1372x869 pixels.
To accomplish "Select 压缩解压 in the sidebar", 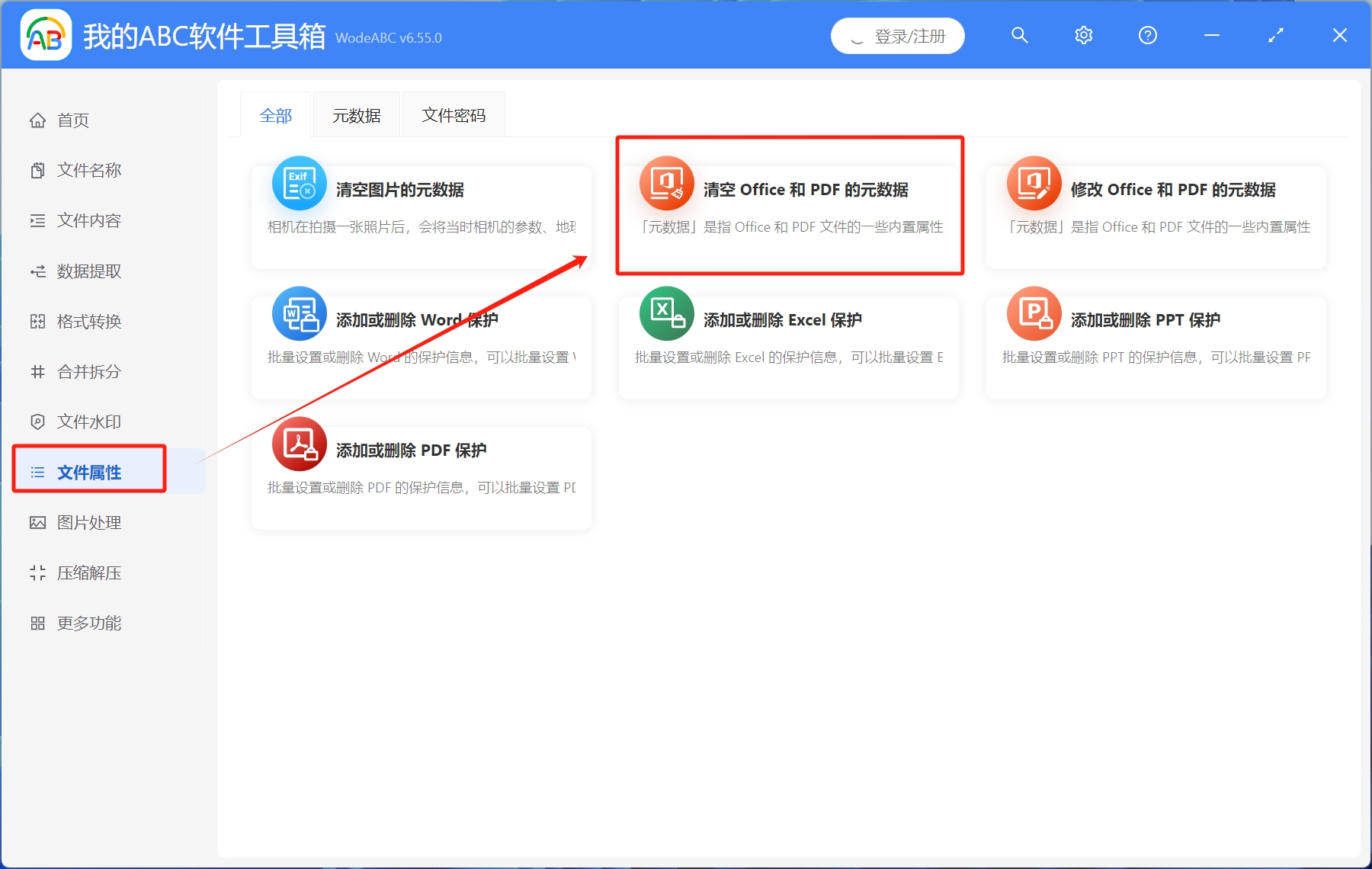I will tap(88, 572).
